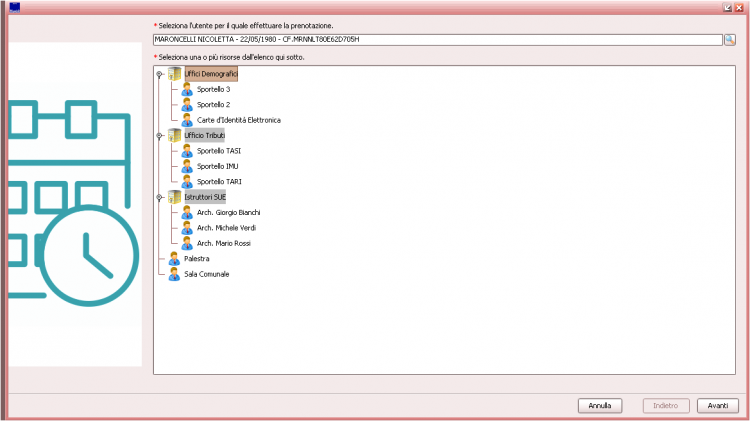
Task: Click the person icon beside Carte d'Identità Elettronica
Action: [187, 120]
